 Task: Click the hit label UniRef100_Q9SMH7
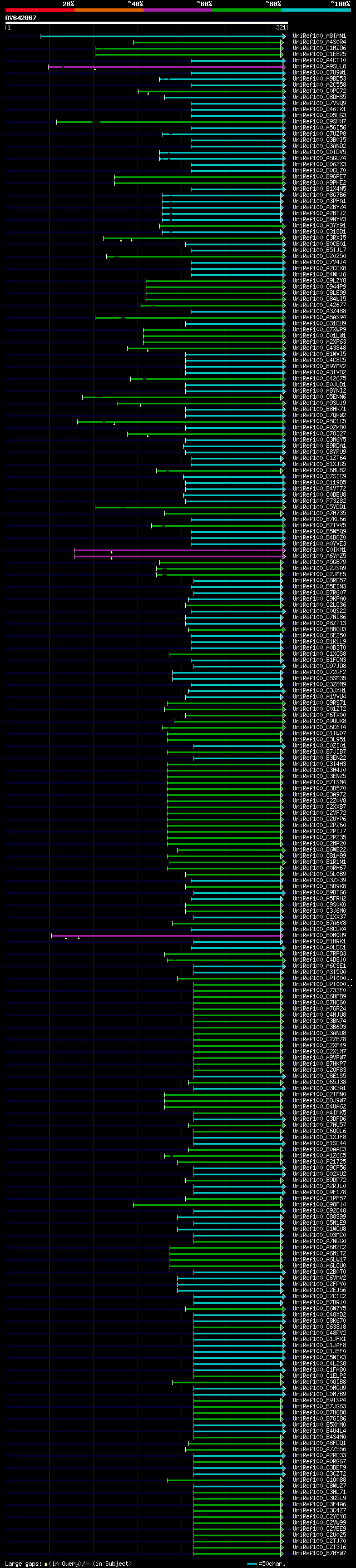coord(319,122)
